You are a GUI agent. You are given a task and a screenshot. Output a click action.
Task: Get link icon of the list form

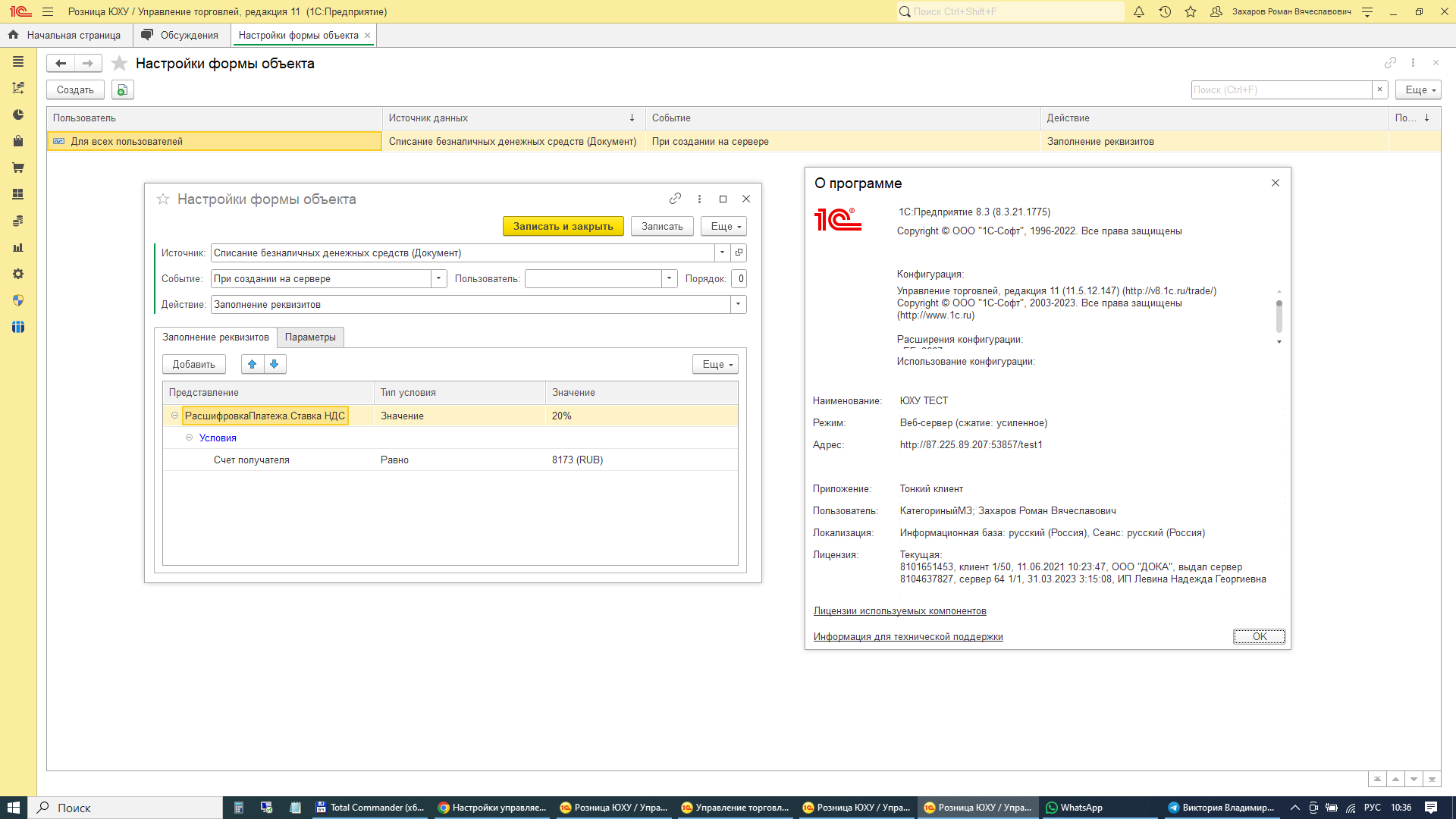point(1390,63)
